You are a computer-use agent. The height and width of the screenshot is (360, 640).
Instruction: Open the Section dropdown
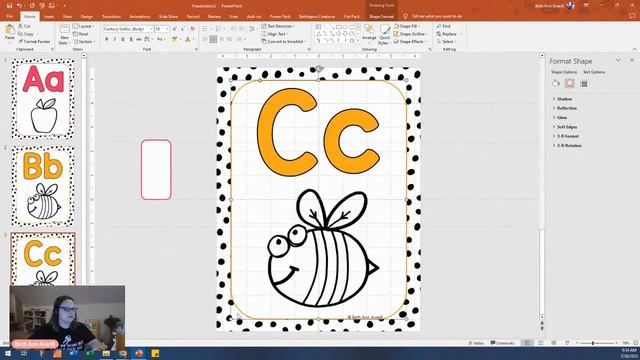(x=84, y=42)
